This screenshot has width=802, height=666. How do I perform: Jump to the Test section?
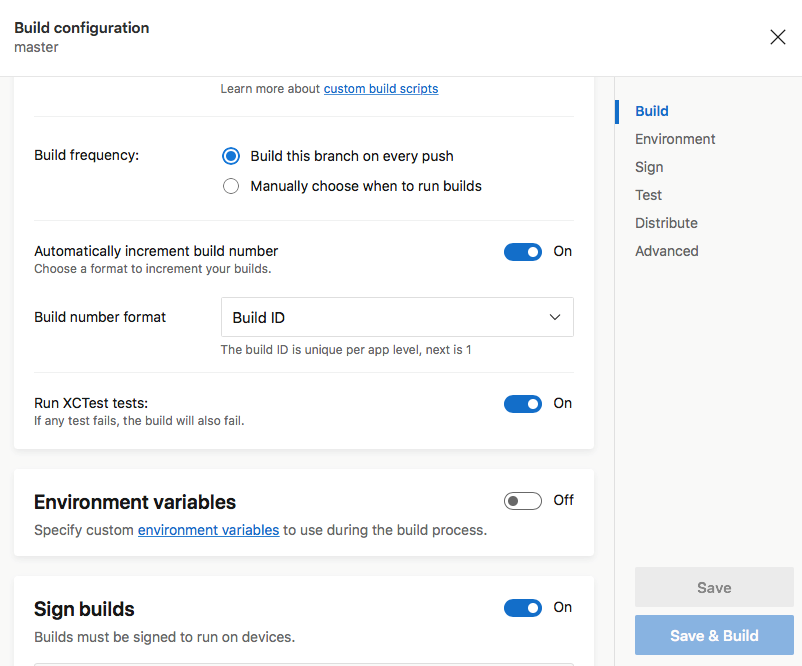pos(648,195)
